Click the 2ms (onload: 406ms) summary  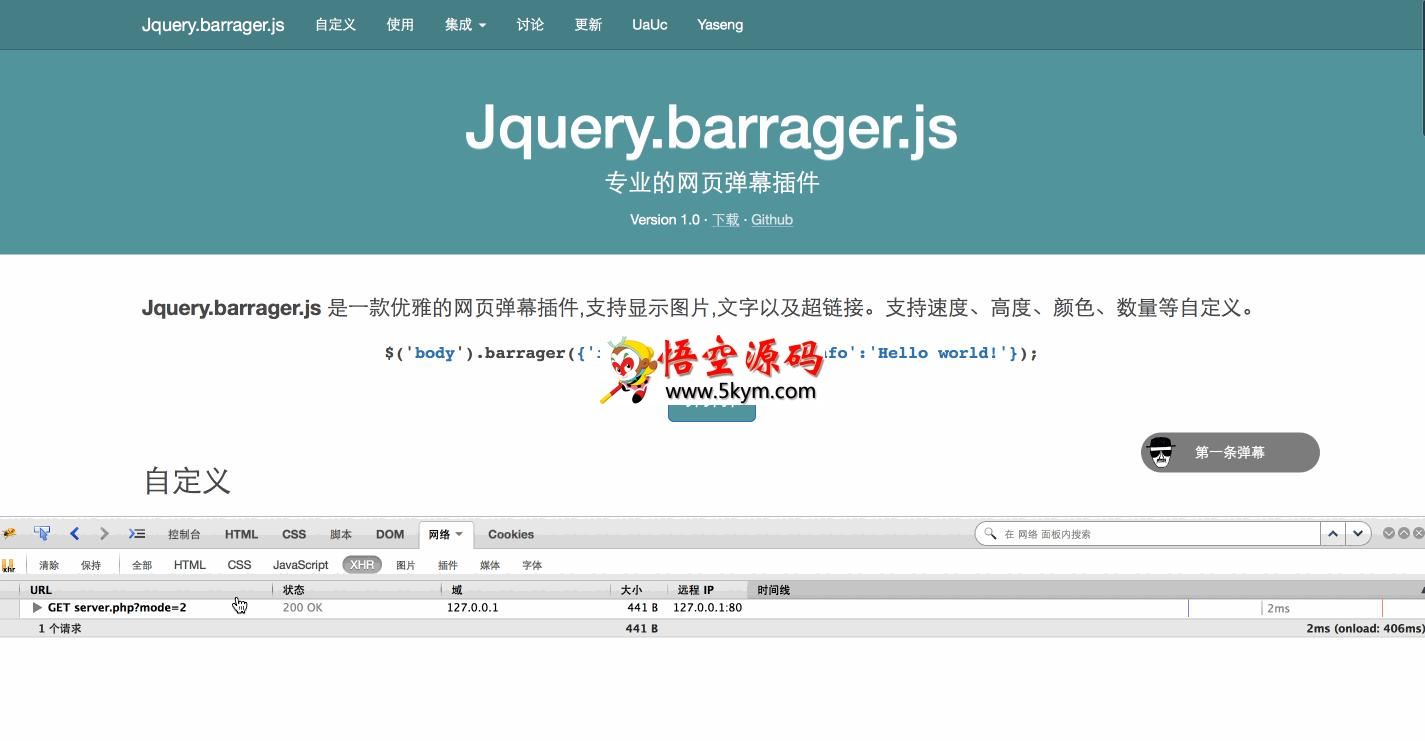click(x=1364, y=629)
